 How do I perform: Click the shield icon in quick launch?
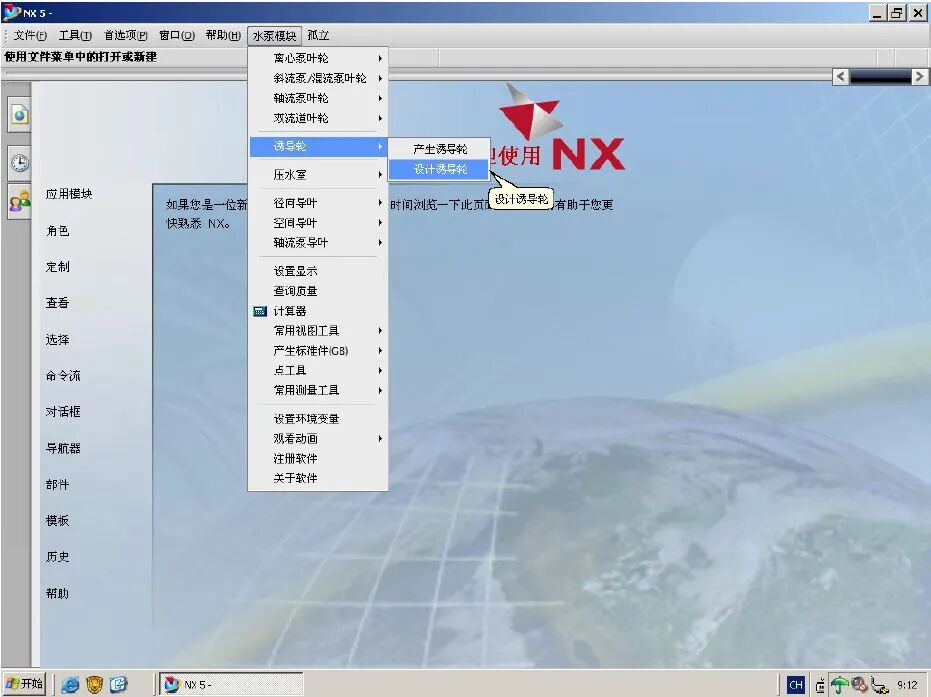click(94, 685)
